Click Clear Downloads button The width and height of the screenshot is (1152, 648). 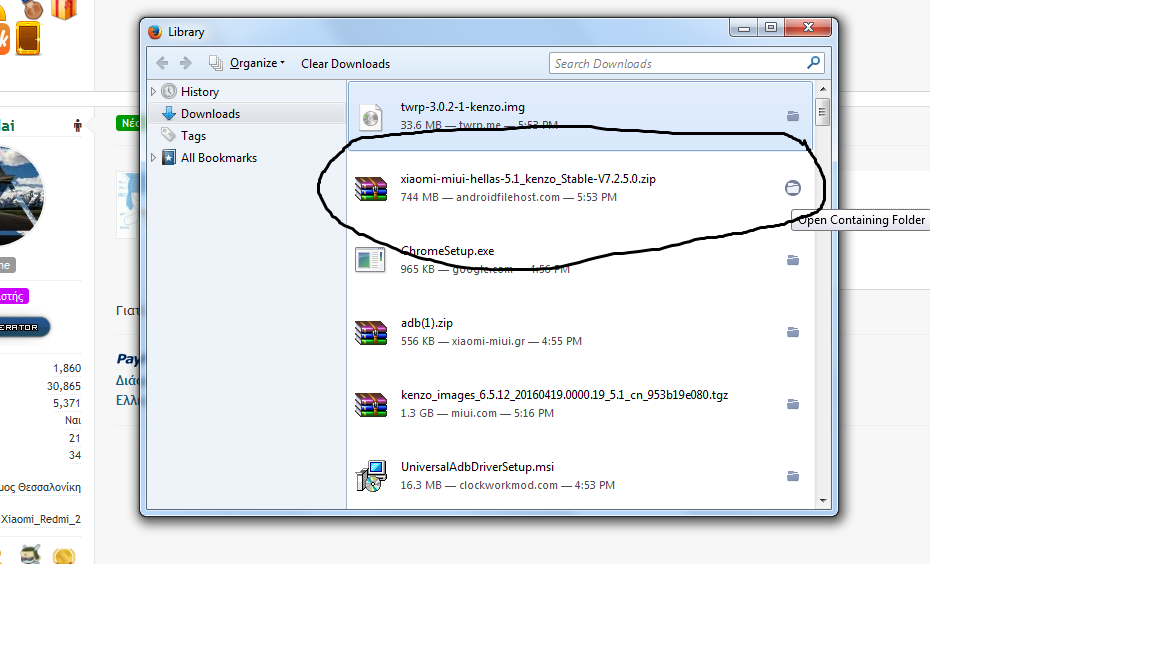point(345,64)
